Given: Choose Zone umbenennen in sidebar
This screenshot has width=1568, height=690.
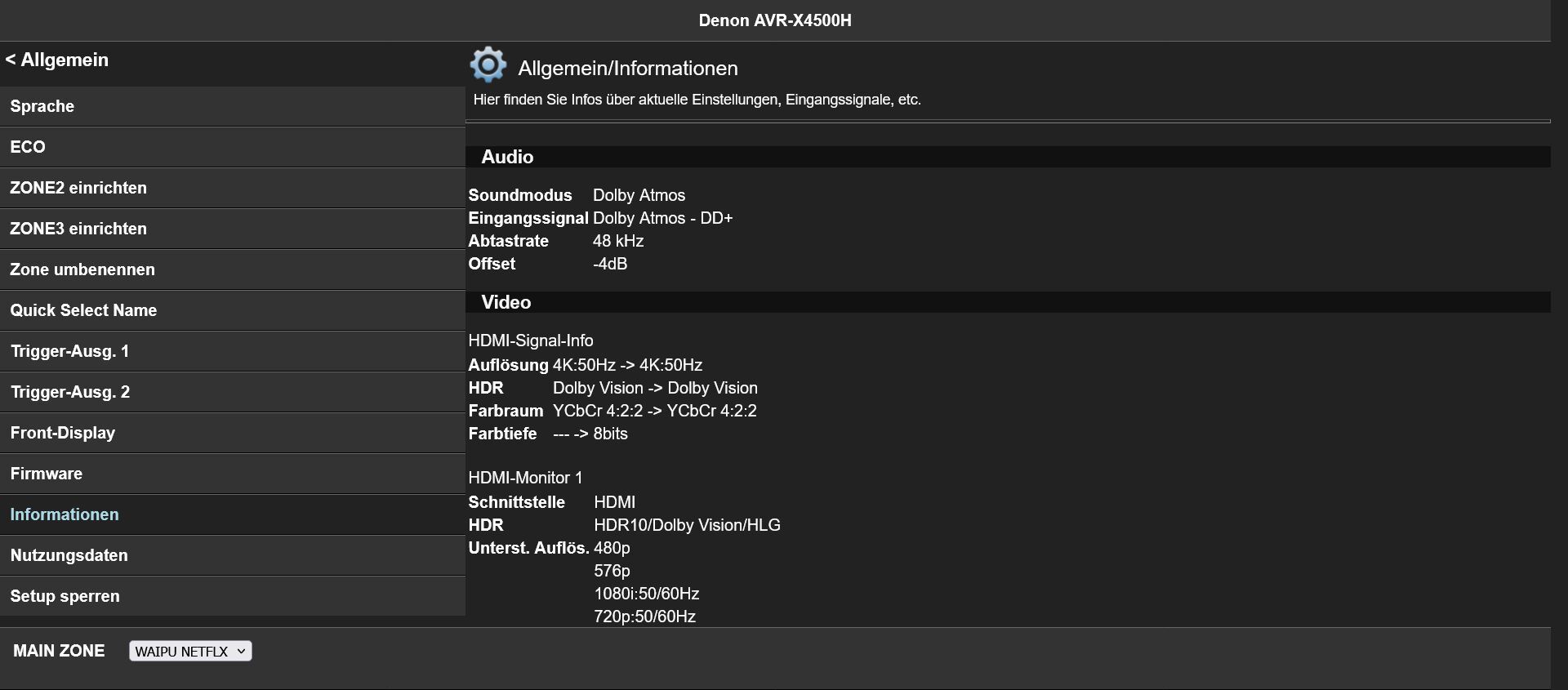Looking at the screenshot, I should (82, 269).
